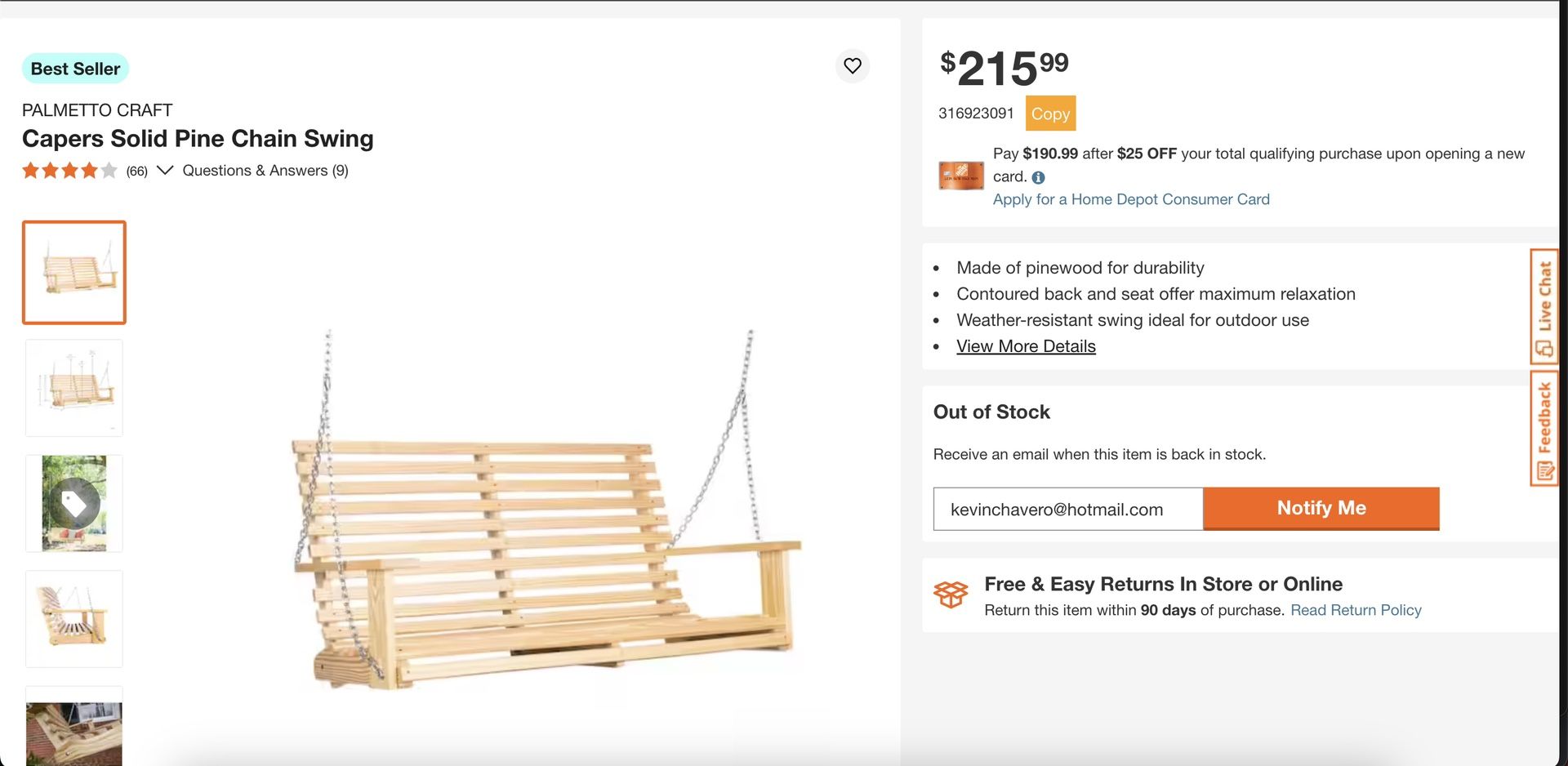Select the swing dimensions diagram thumbnail
The height and width of the screenshot is (766, 1568).
tap(74, 388)
